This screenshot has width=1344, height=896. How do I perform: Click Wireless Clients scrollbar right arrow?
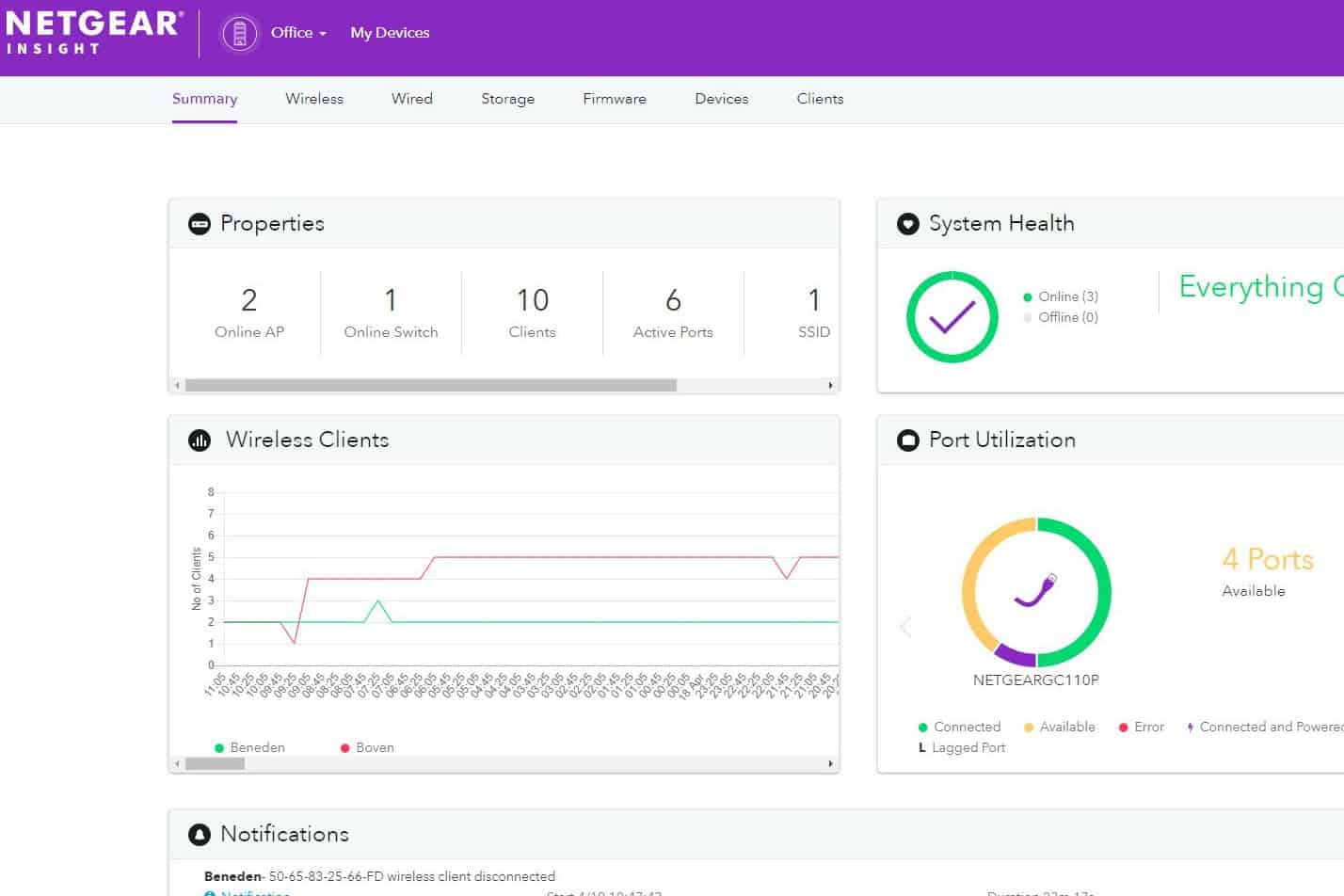click(x=830, y=763)
